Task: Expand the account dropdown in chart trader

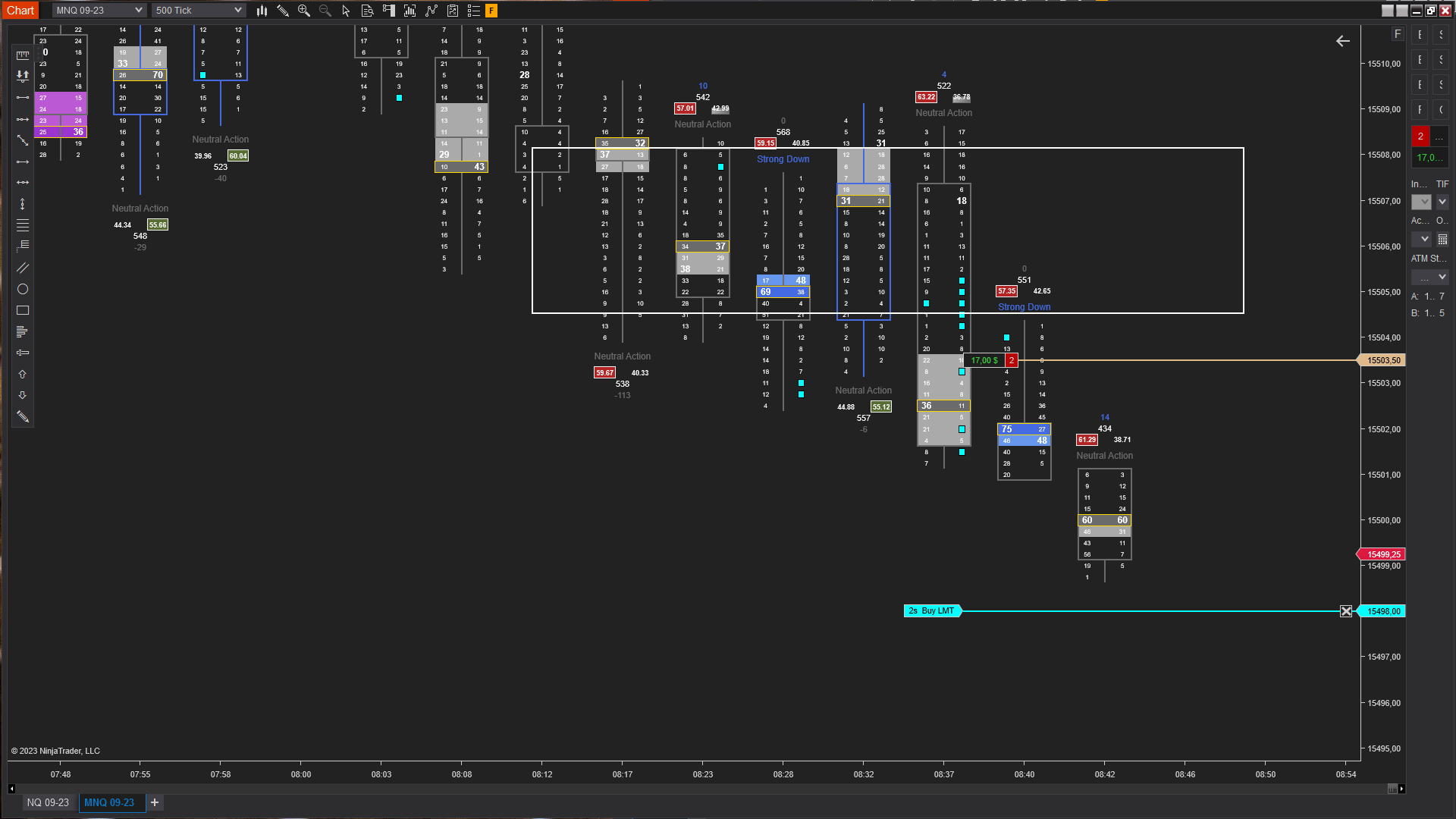Action: click(1422, 239)
